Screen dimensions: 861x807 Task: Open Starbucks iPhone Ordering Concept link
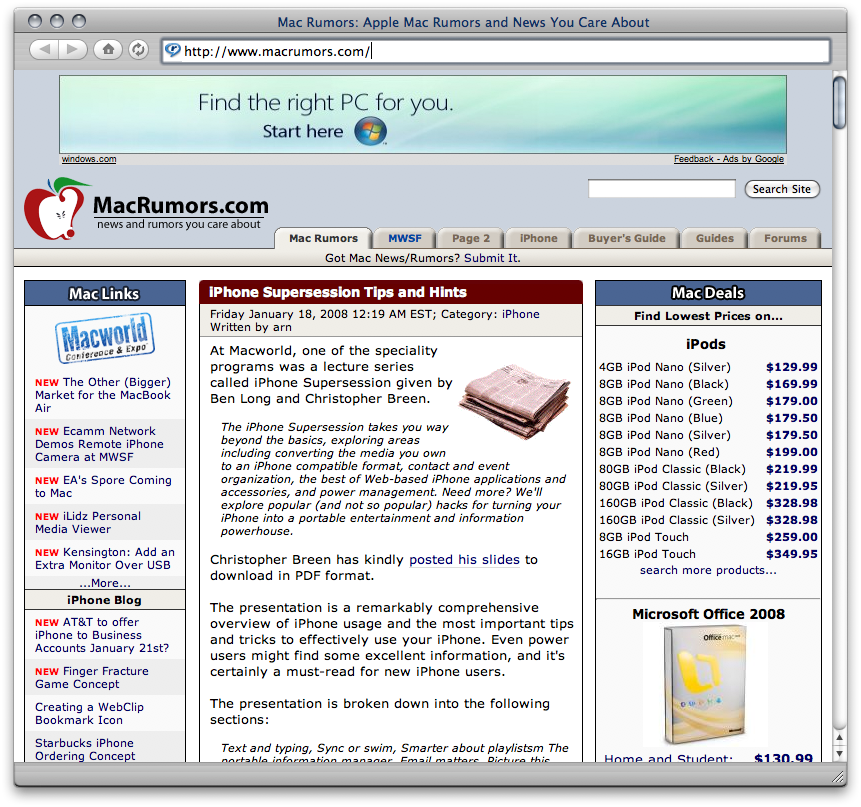pyautogui.click(x=85, y=749)
